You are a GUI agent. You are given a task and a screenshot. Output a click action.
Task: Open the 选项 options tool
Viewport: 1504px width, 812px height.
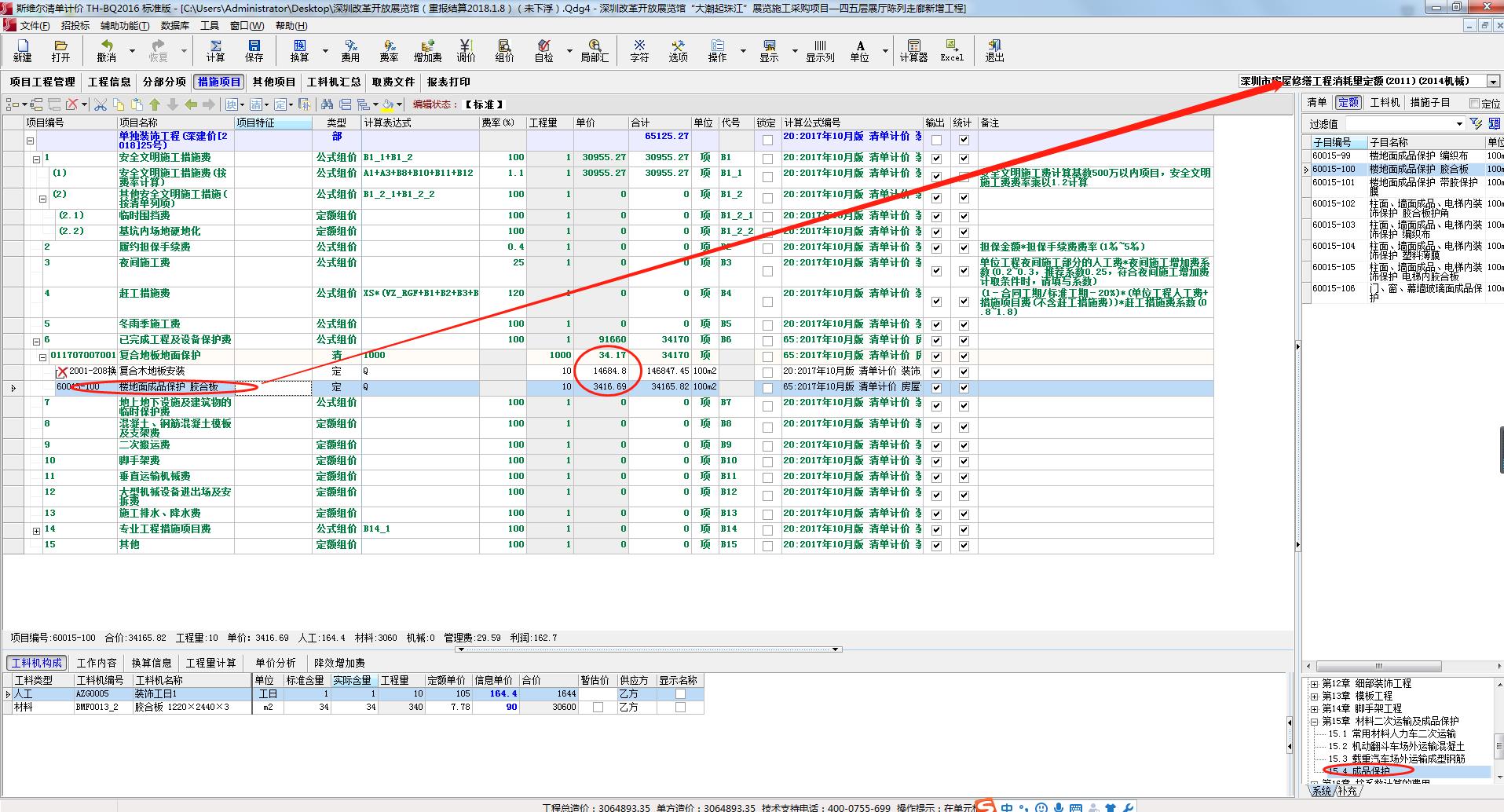(x=678, y=51)
